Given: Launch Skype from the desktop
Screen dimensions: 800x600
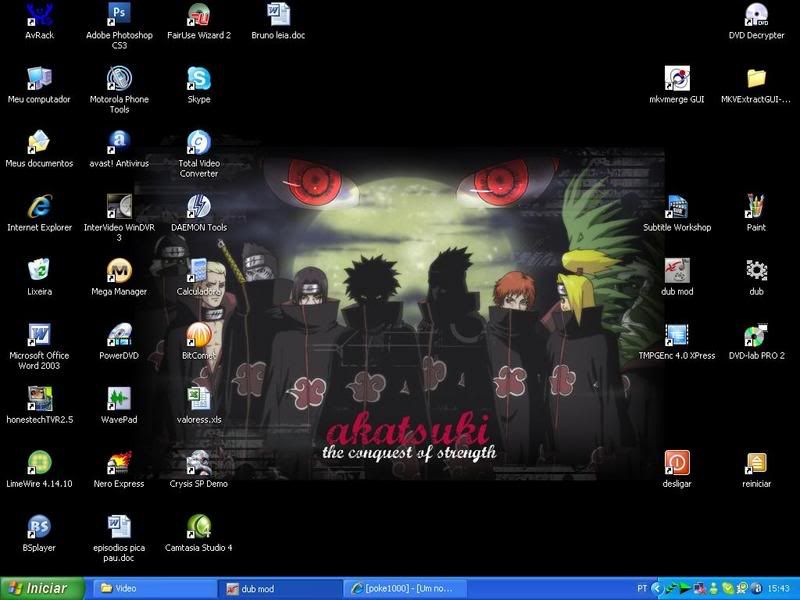Looking at the screenshot, I should point(199,79).
